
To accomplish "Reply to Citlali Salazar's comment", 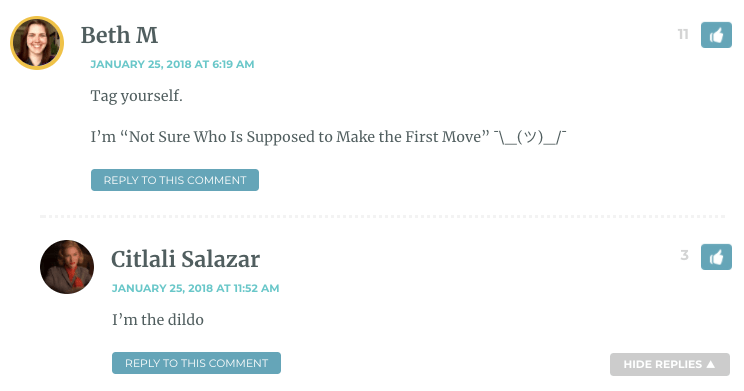I will 196,363.
